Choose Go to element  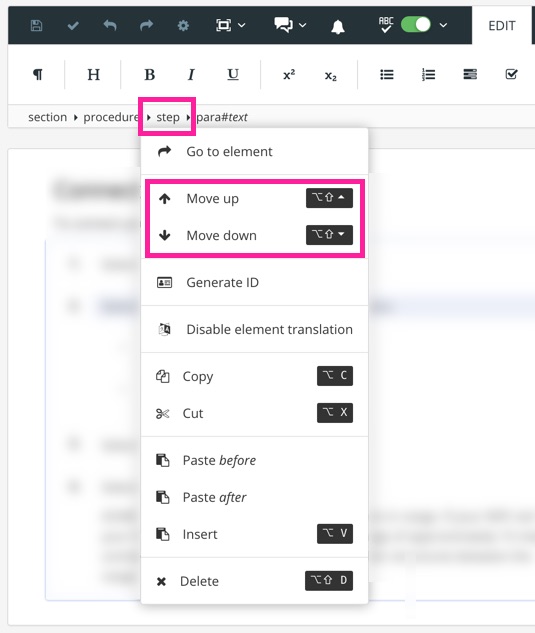[254, 151]
